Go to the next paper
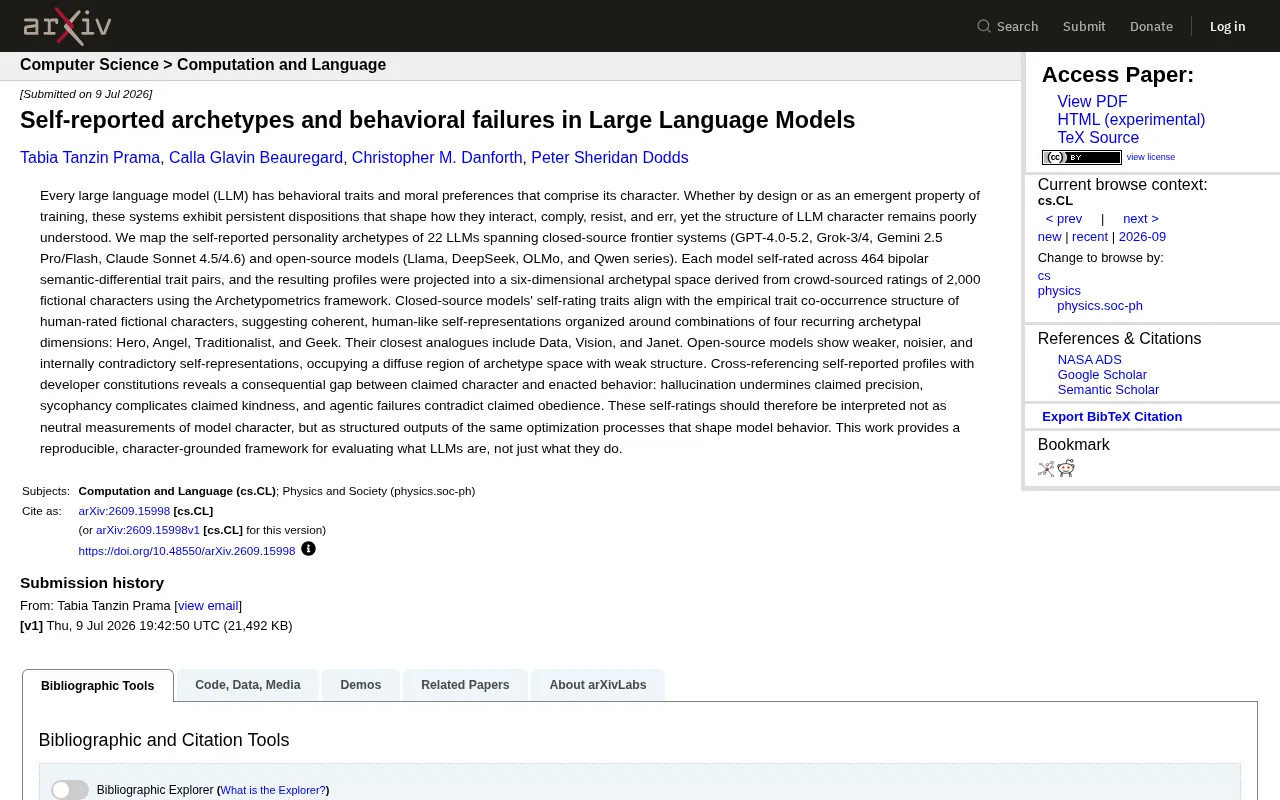The image size is (1280, 800). [x=1141, y=219]
